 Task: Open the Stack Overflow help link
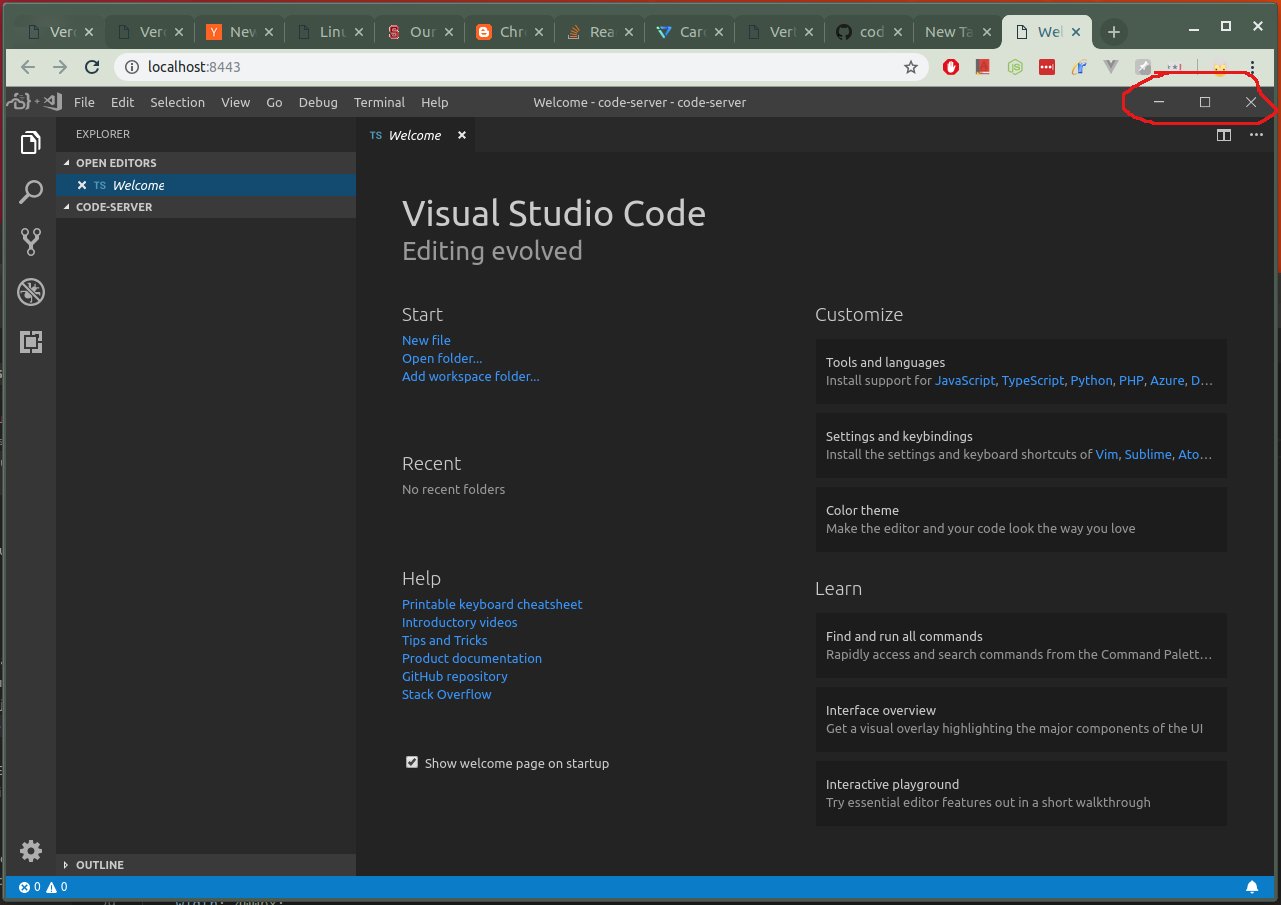point(447,694)
